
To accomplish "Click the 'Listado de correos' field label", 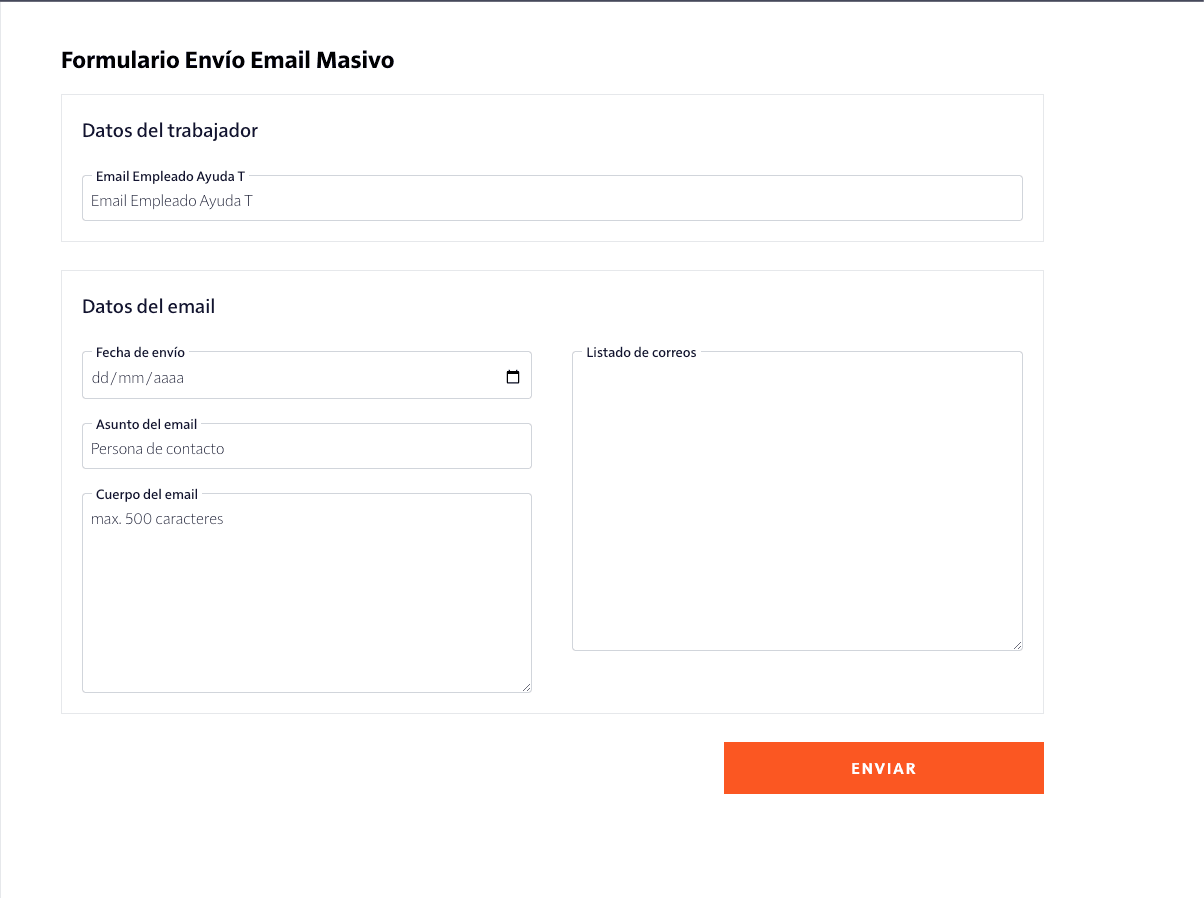I will [x=641, y=352].
